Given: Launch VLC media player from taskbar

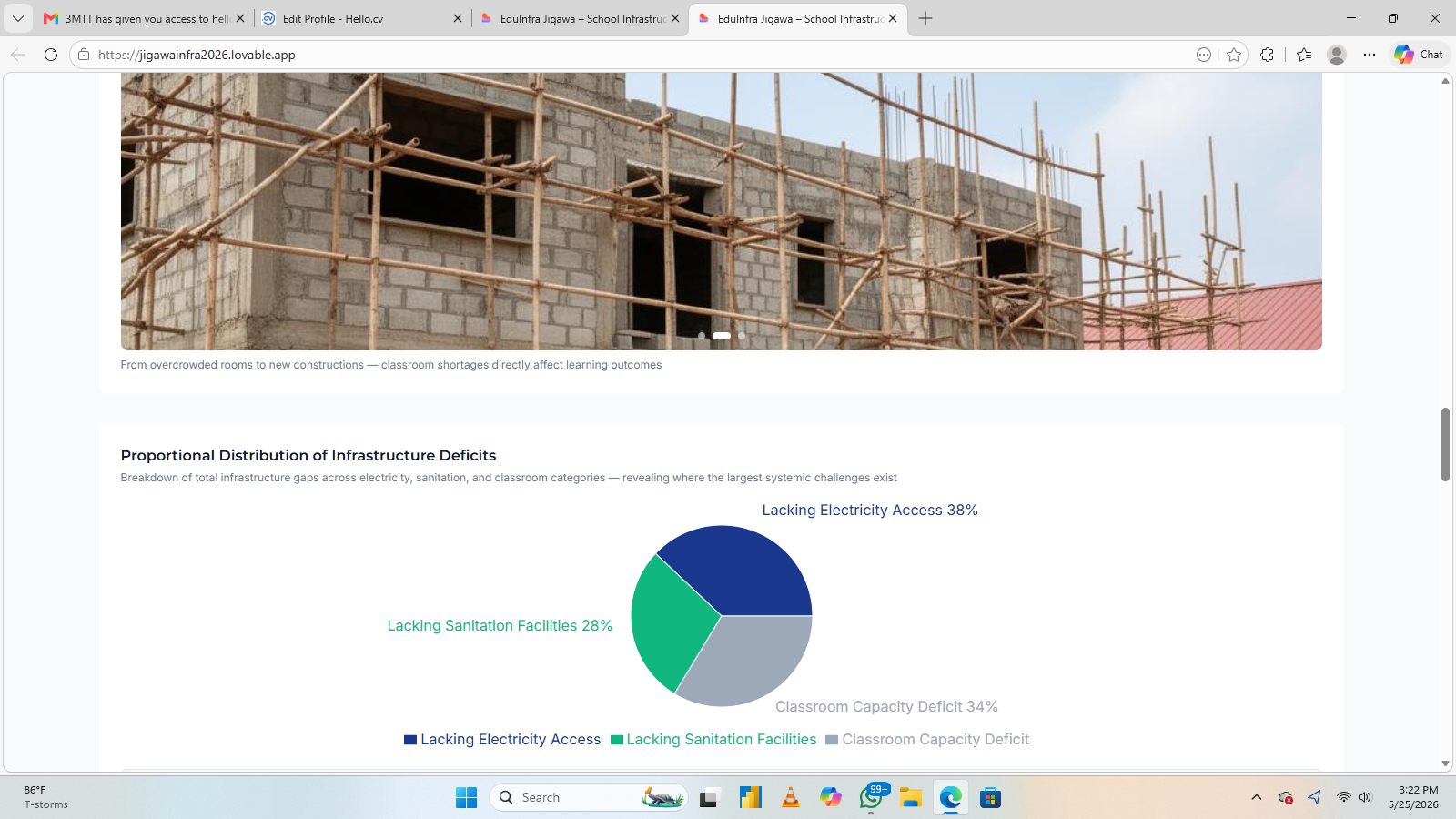Looking at the screenshot, I should (791, 798).
